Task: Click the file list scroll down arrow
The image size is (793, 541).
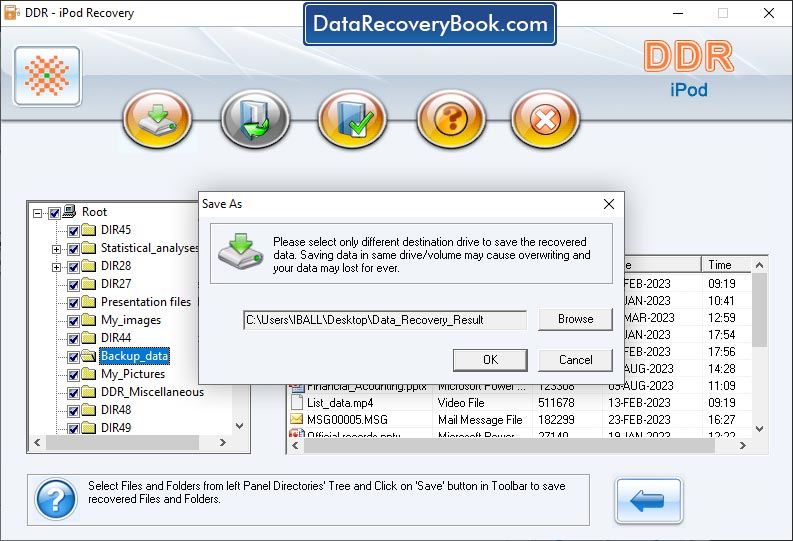Action: click(759, 429)
